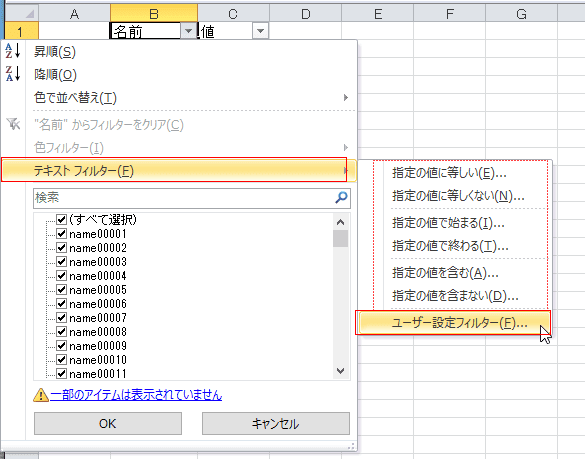Choose 指定の値を含む filter option
Screen dimensions: 585x459
(445, 273)
